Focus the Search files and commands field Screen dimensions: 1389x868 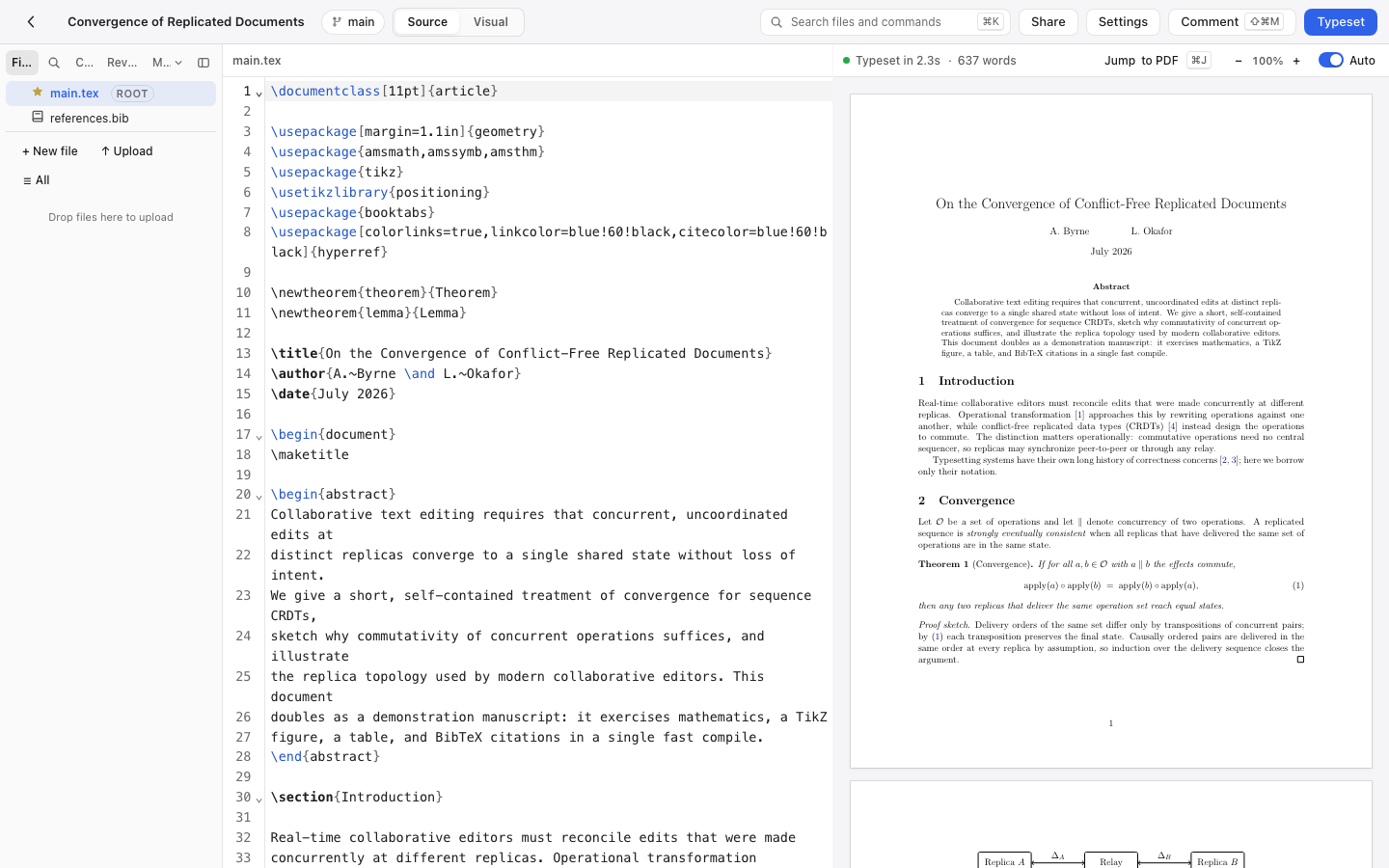pos(885,21)
